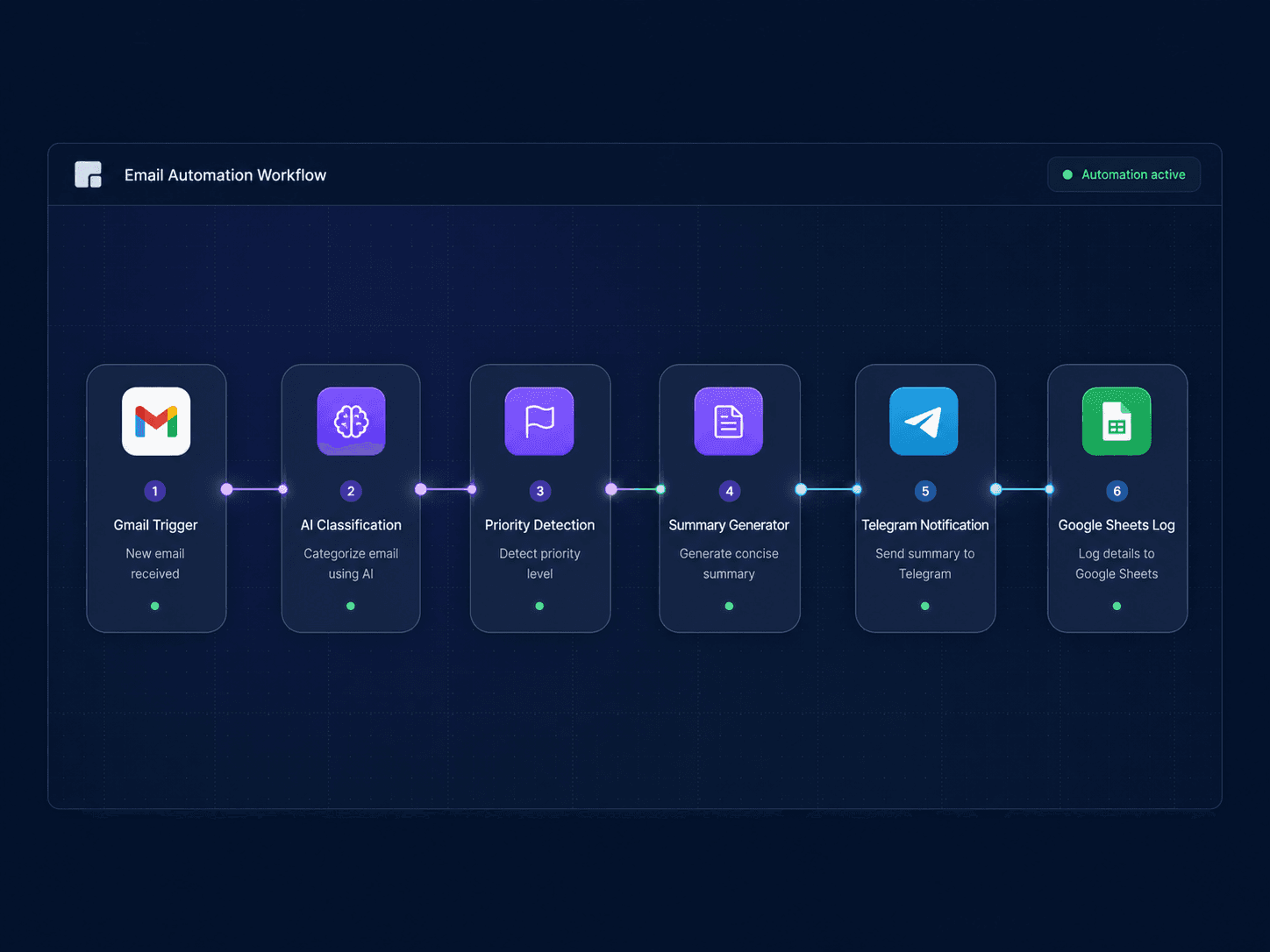Click step number 1 badge

(155, 491)
